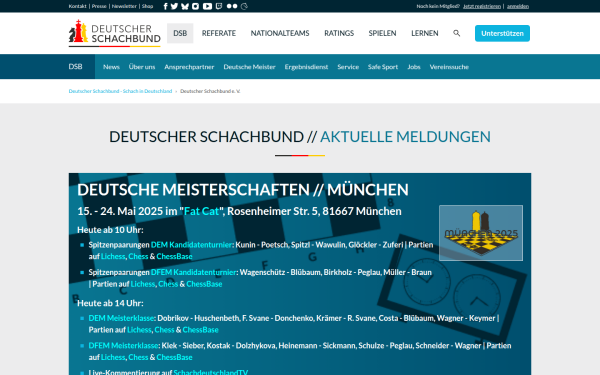Open the Fat Cat venue link
Viewport: 600px width, 375px height.
[x=201, y=211]
